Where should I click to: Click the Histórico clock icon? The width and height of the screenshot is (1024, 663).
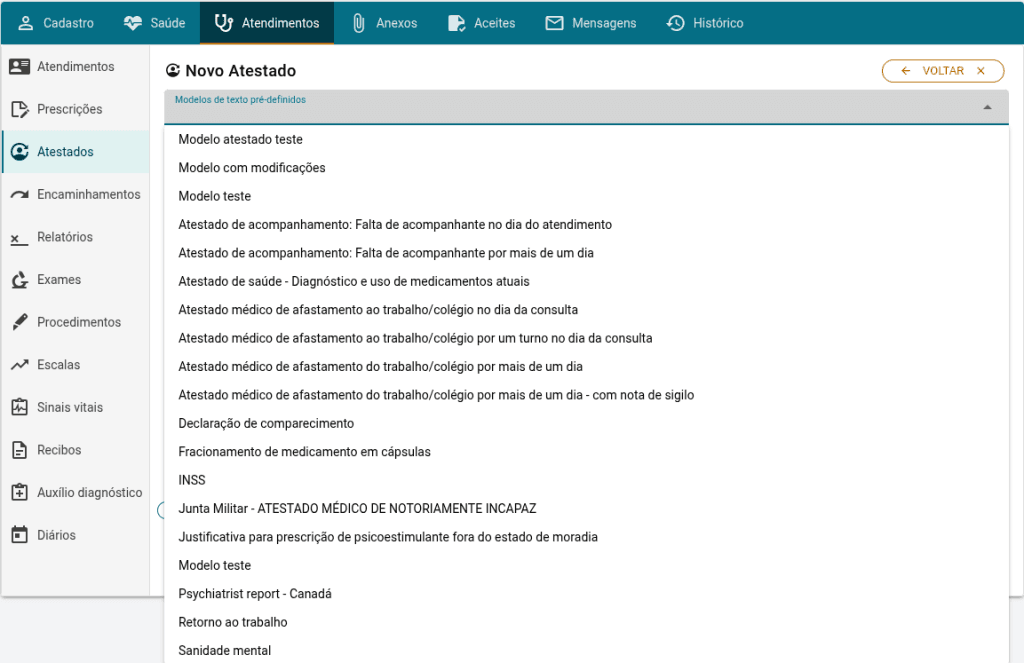[x=675, y=24]
